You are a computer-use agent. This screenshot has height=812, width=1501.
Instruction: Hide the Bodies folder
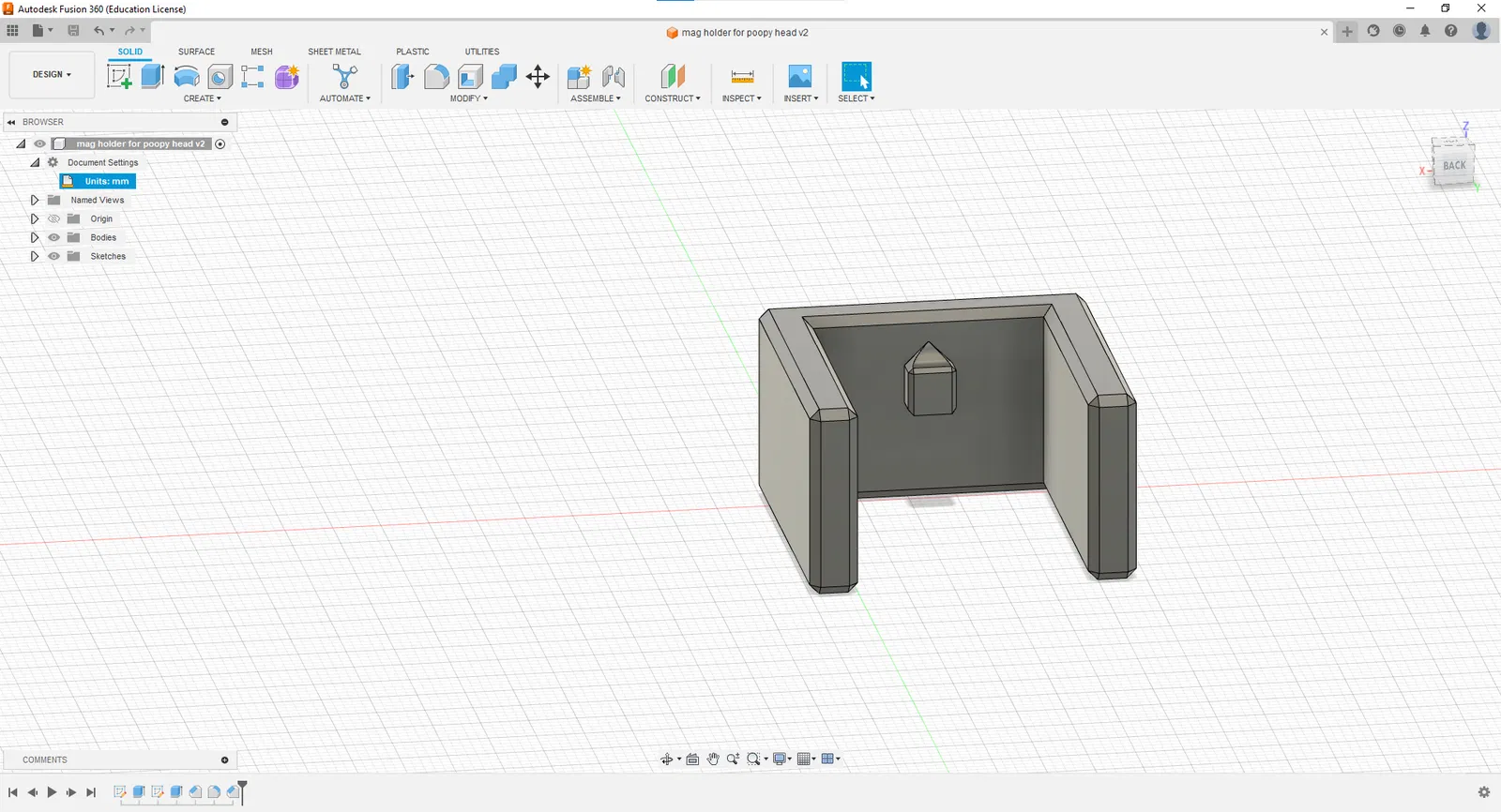(53, 237)
